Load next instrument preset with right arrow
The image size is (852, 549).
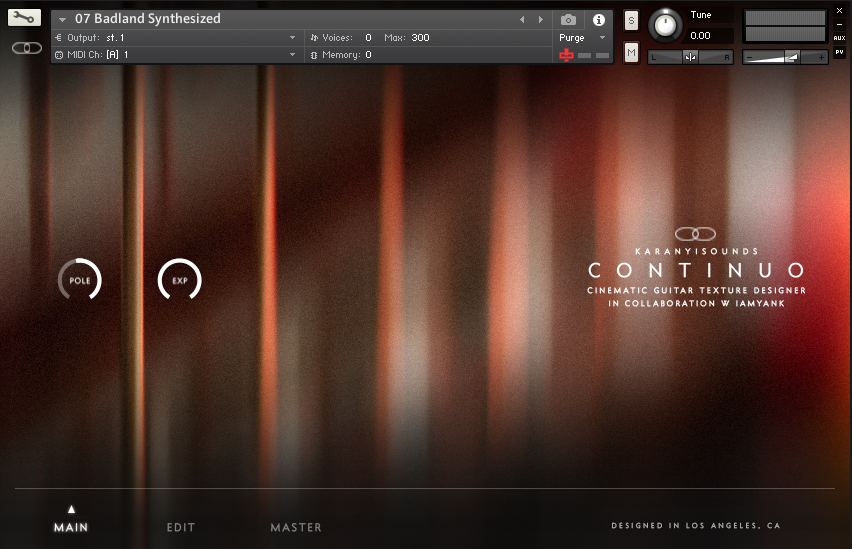click(541, 20)
